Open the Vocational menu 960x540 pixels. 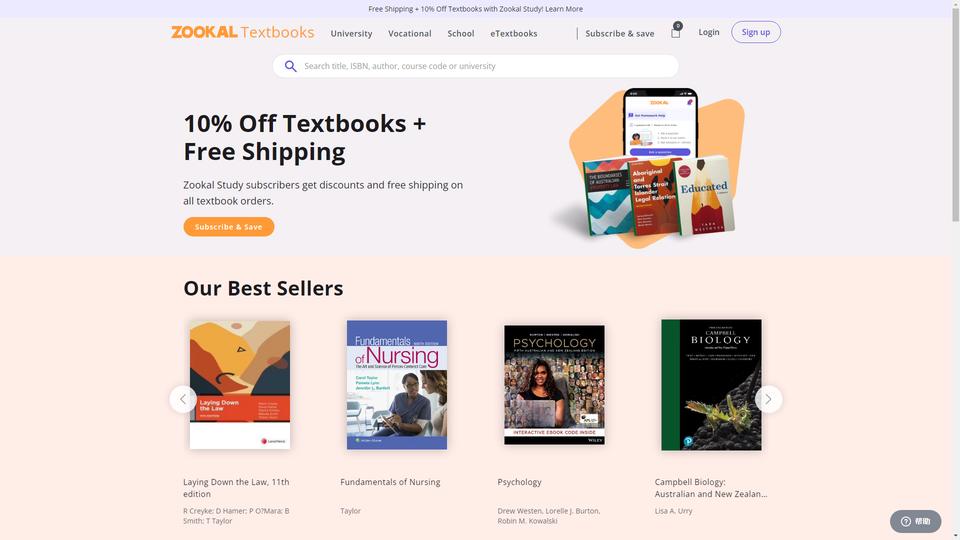pyautogui.click(x=410, y=34)
